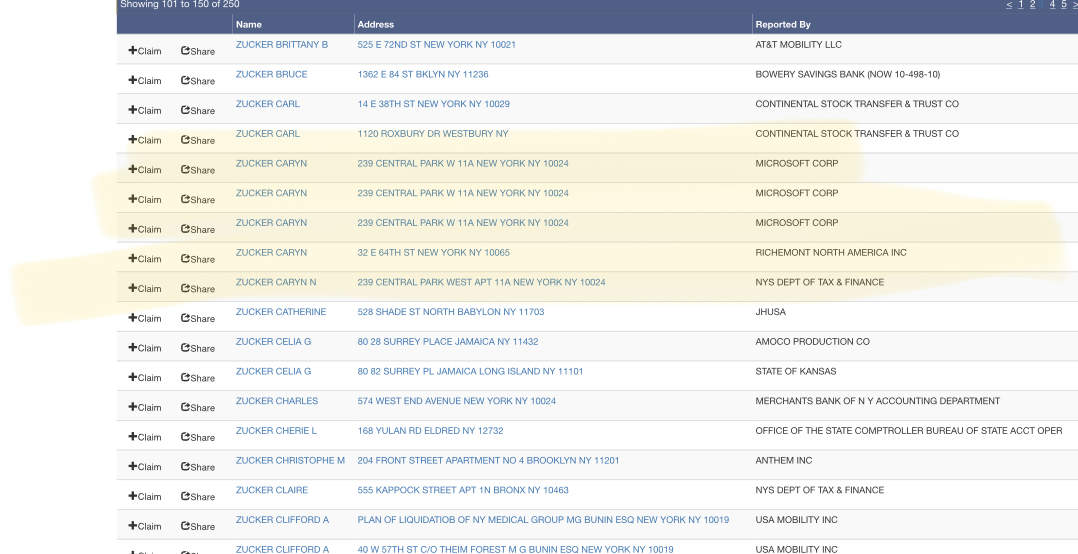Go to results page 2
Screen dimensions: 1078x554
coord(1033,5)
